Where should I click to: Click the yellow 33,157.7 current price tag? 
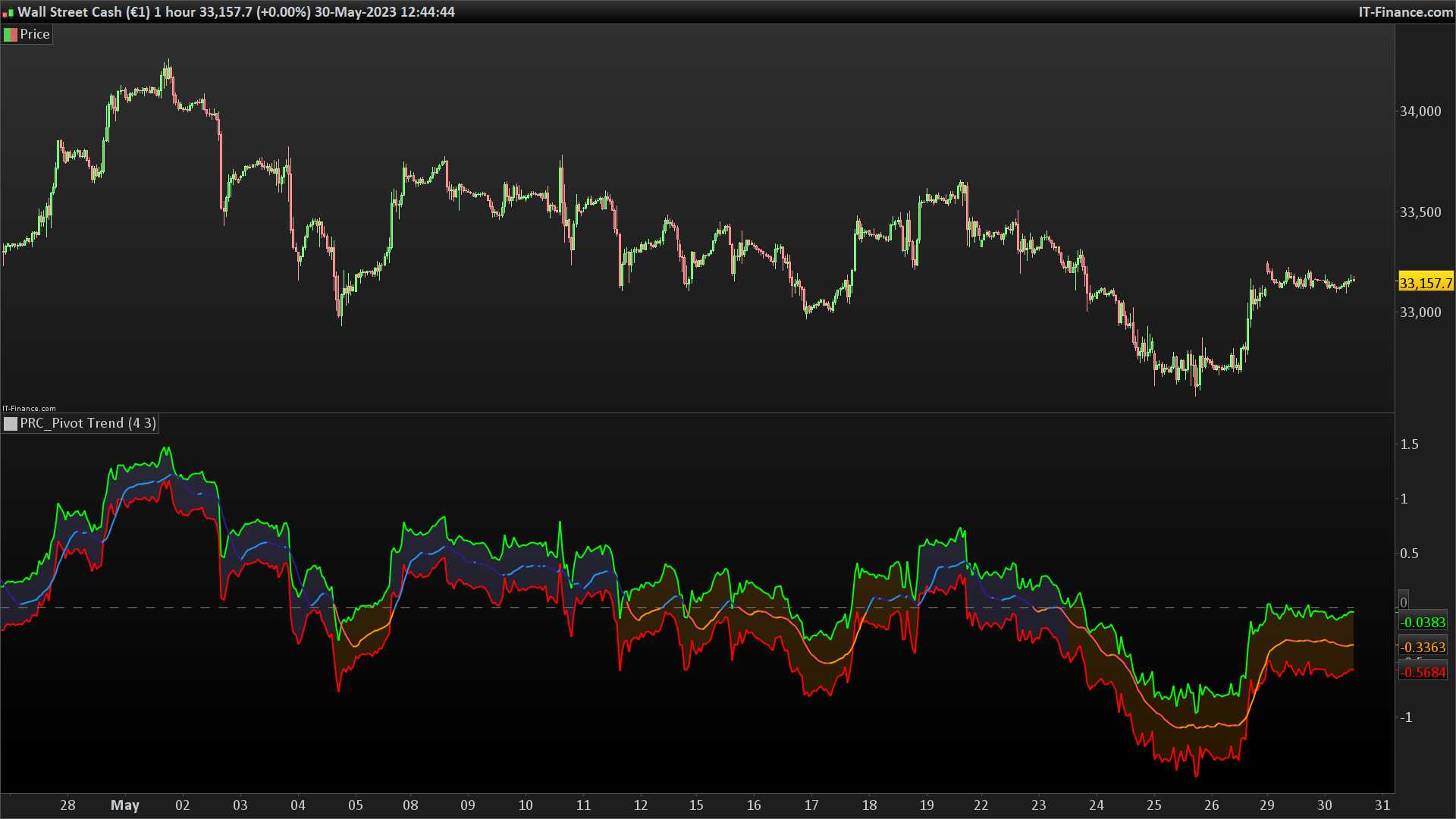coord(1425,284)
